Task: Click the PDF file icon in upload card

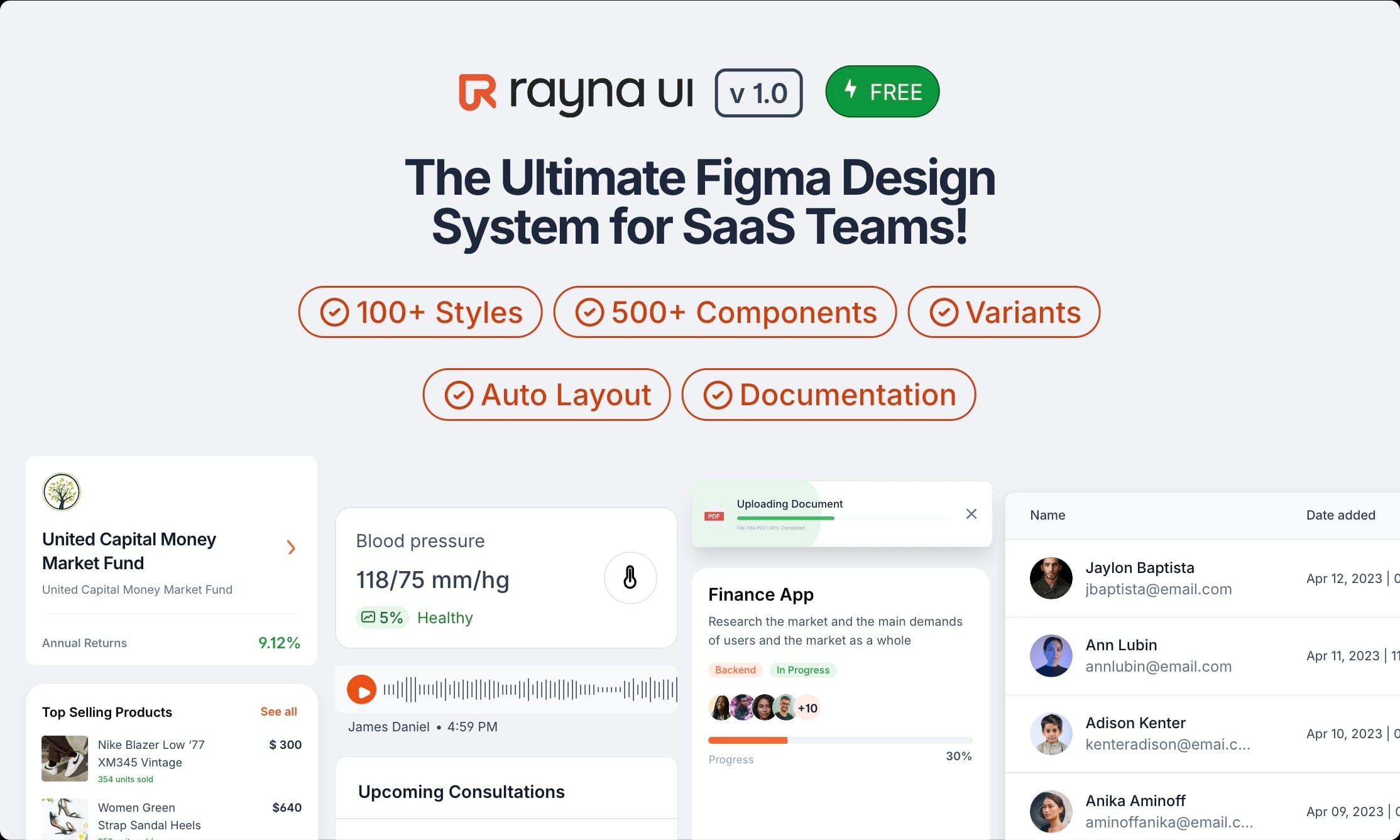Action: tap(714, 513)
